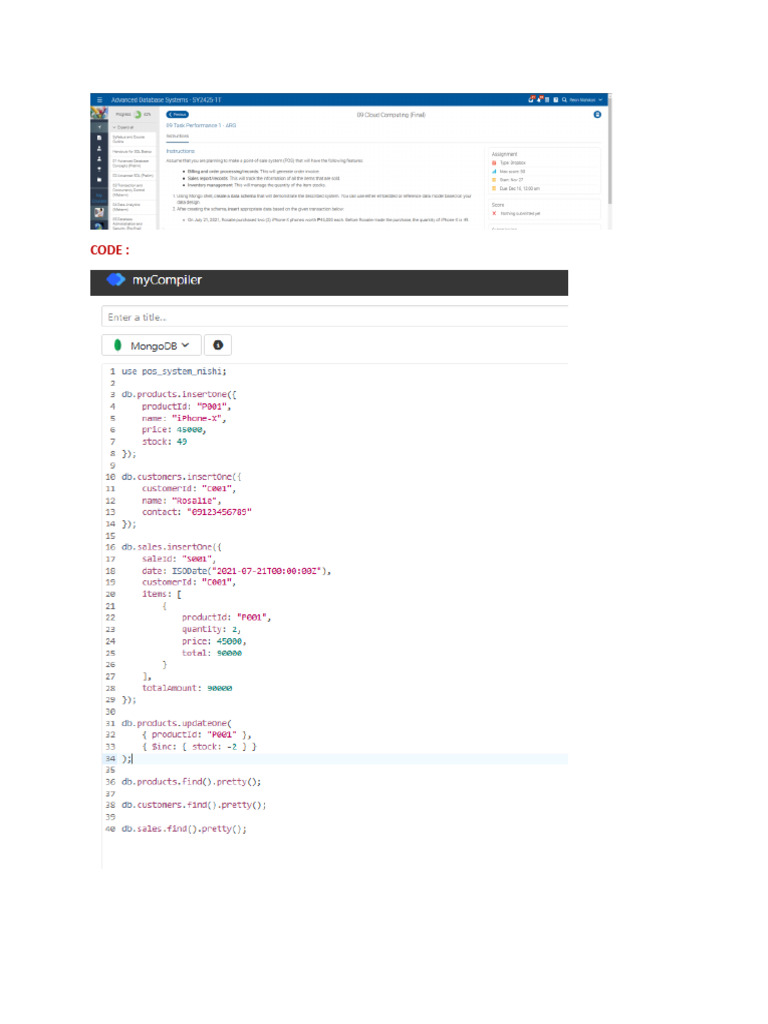Click the 'myCompiler' brand text
Screen dimensions: 768x1024
(167, 280)
